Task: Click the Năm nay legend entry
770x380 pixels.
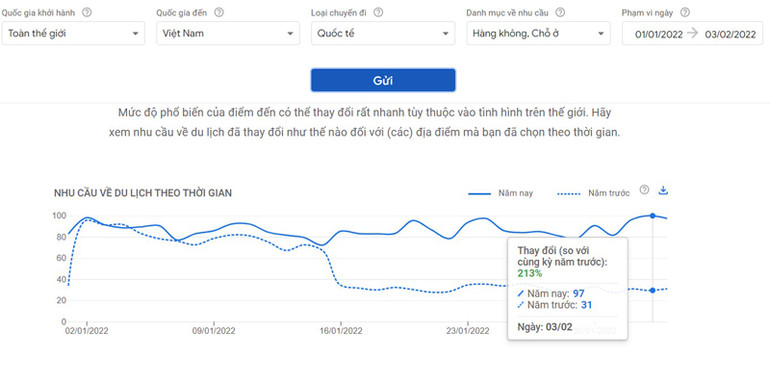Action: (500, 193)
